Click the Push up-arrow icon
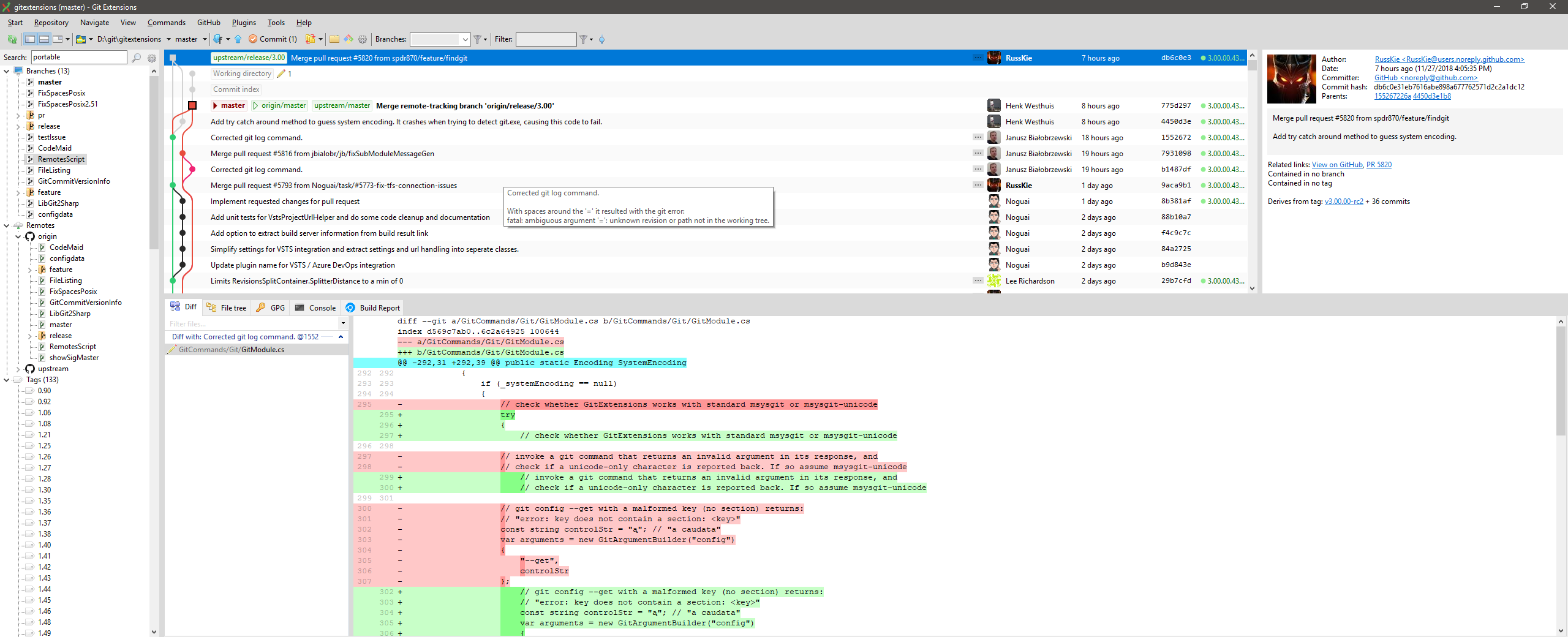1568x637 pixels. (238, 39)
